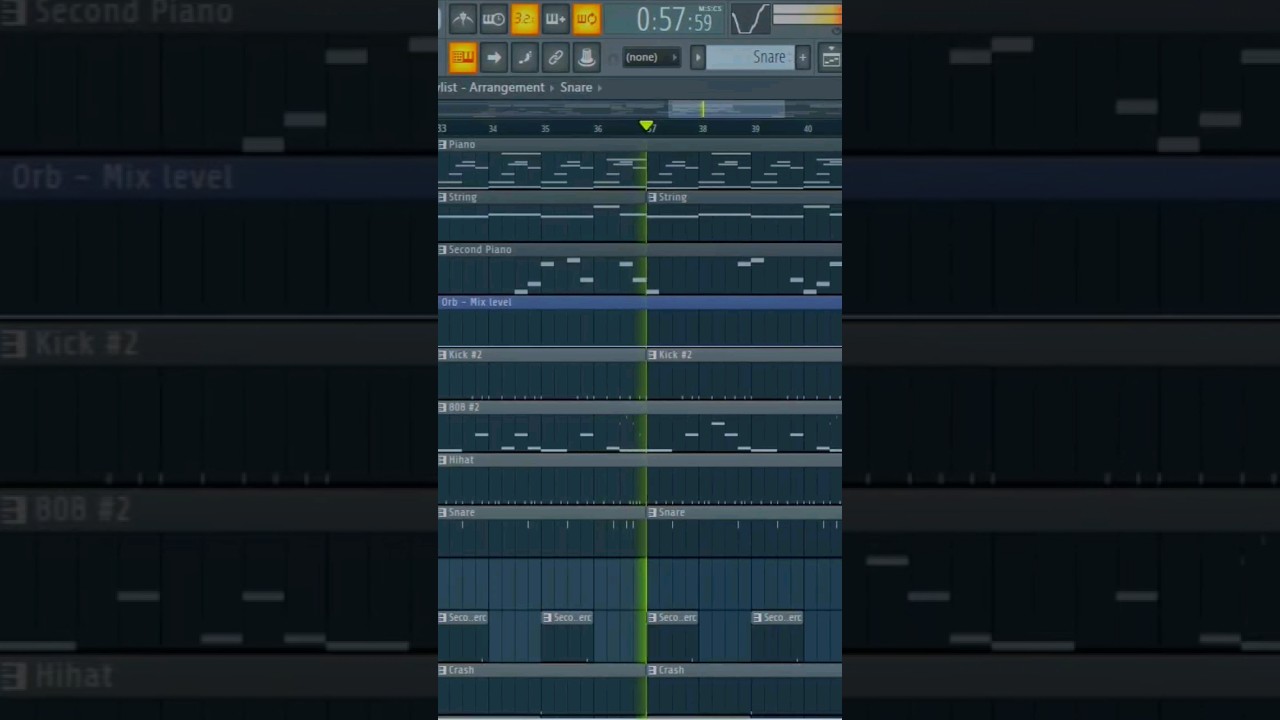Click the 0:57:59 time display
The width and height of the screenshot is (1280, 720).
click(x=675, y=19)
